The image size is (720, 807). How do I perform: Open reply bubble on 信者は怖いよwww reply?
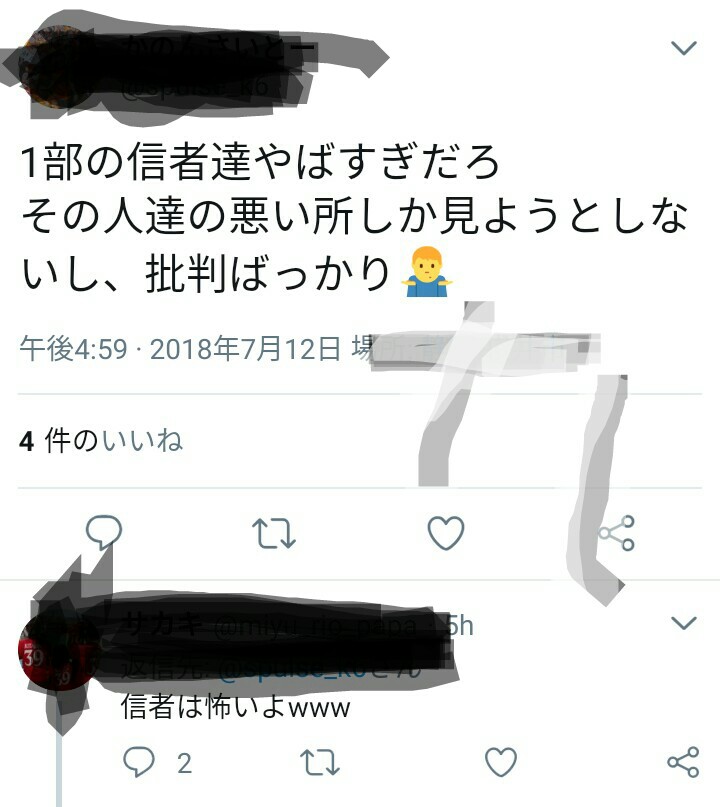(138, 762)
